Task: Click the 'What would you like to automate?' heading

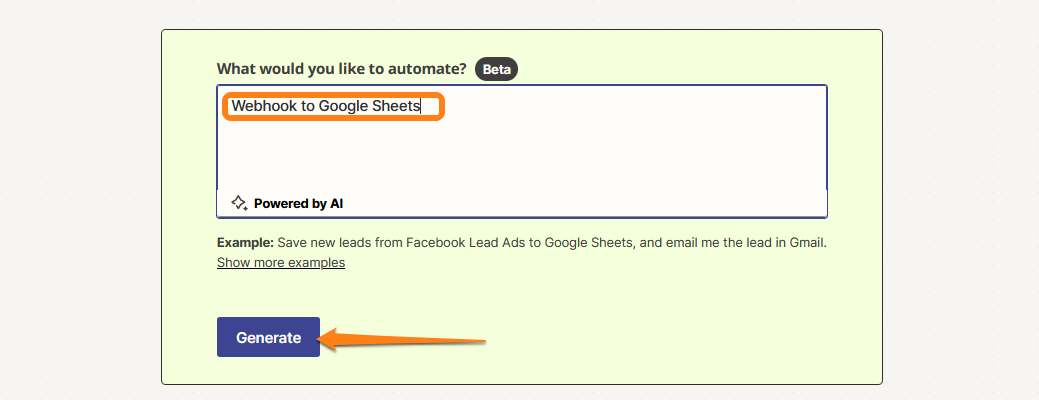Action: [x=341, y=69]
